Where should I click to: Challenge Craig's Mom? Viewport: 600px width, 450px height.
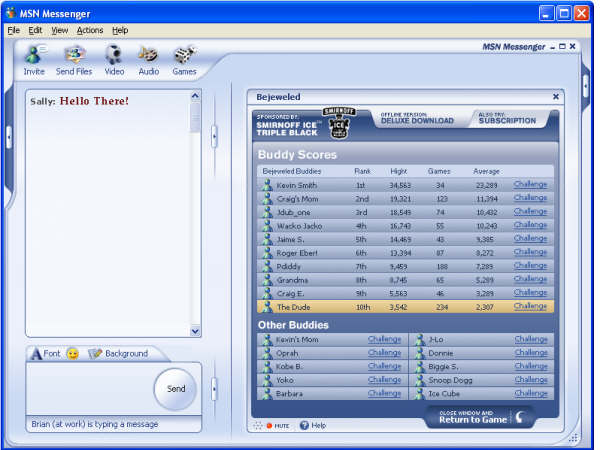tap(530, 198)
